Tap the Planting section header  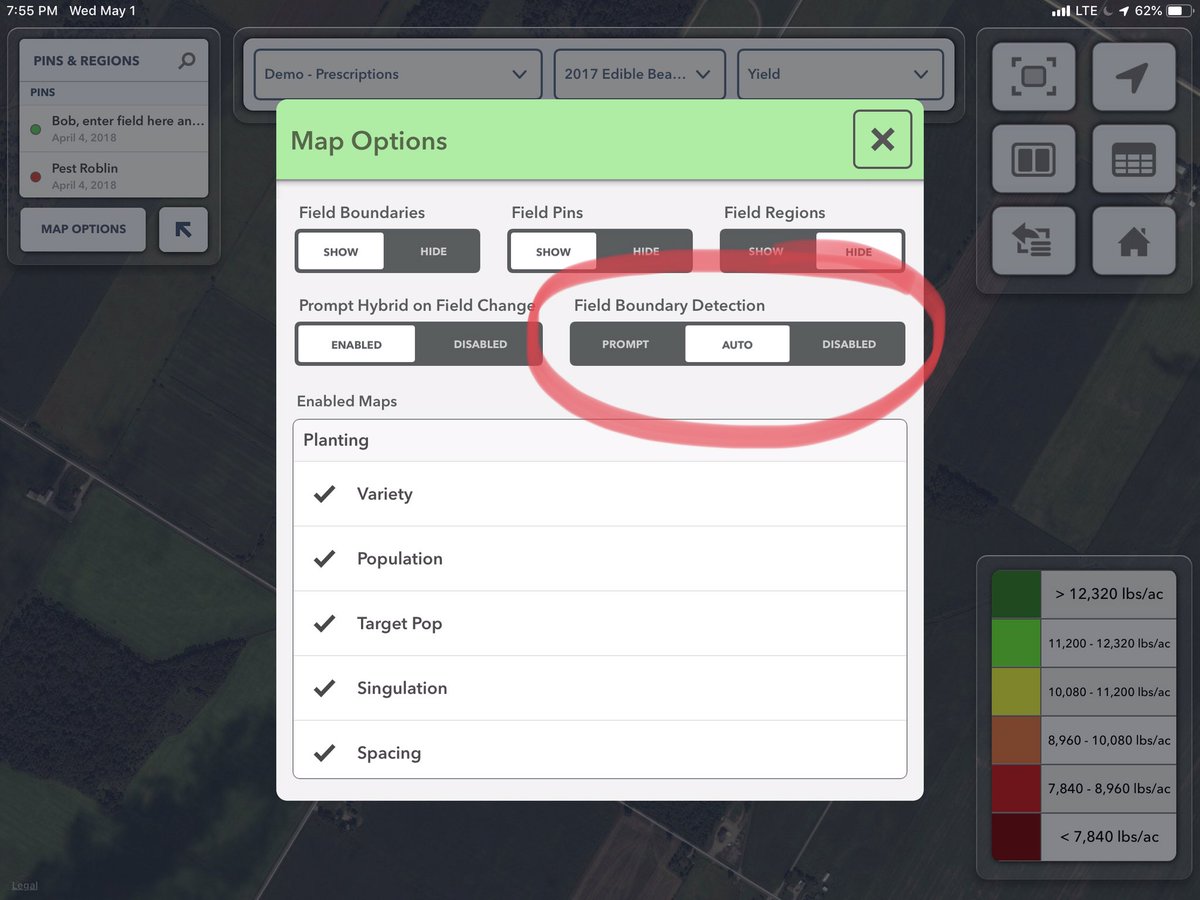[600, 440]
